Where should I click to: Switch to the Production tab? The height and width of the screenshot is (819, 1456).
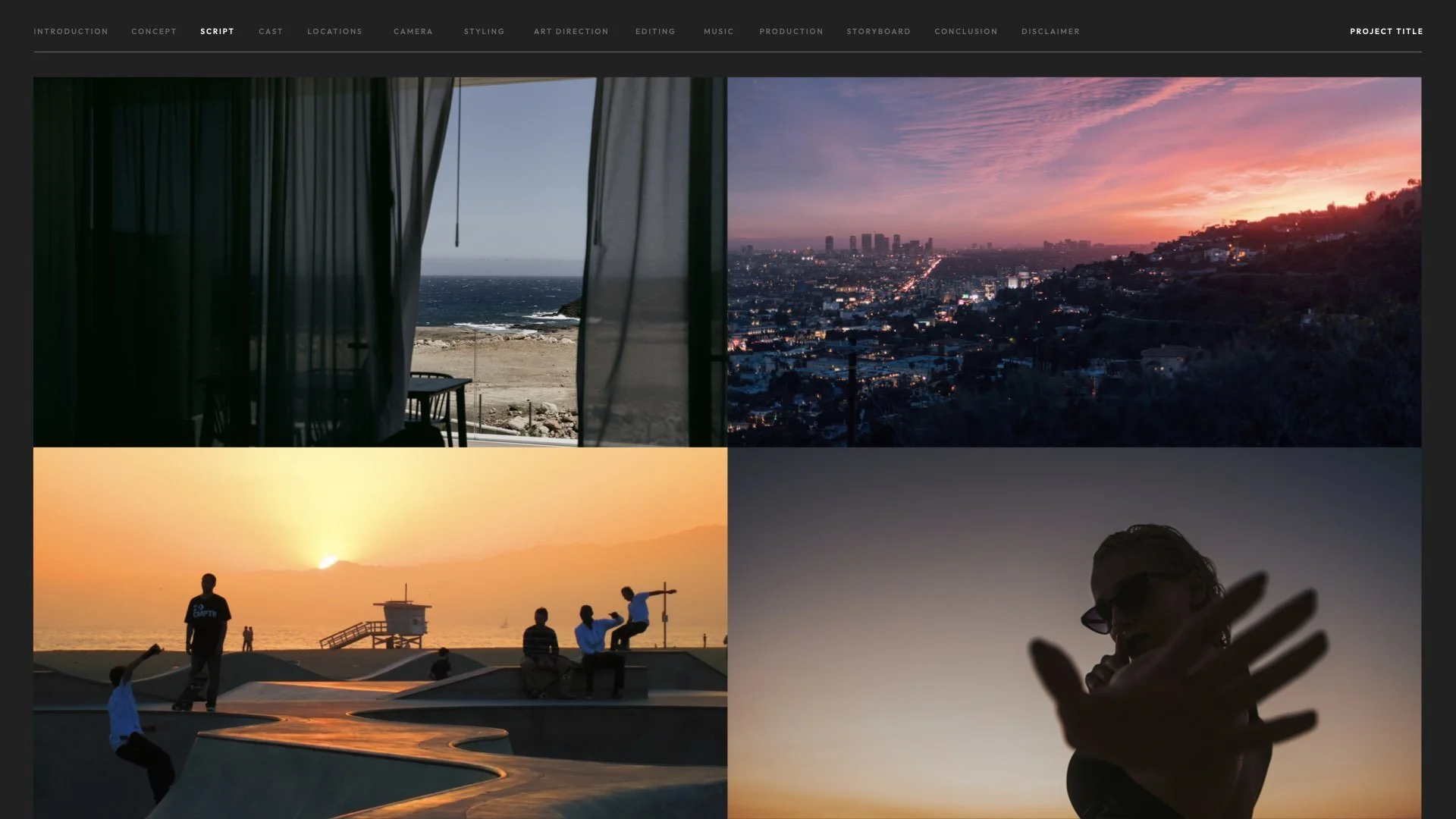(791, 31)
